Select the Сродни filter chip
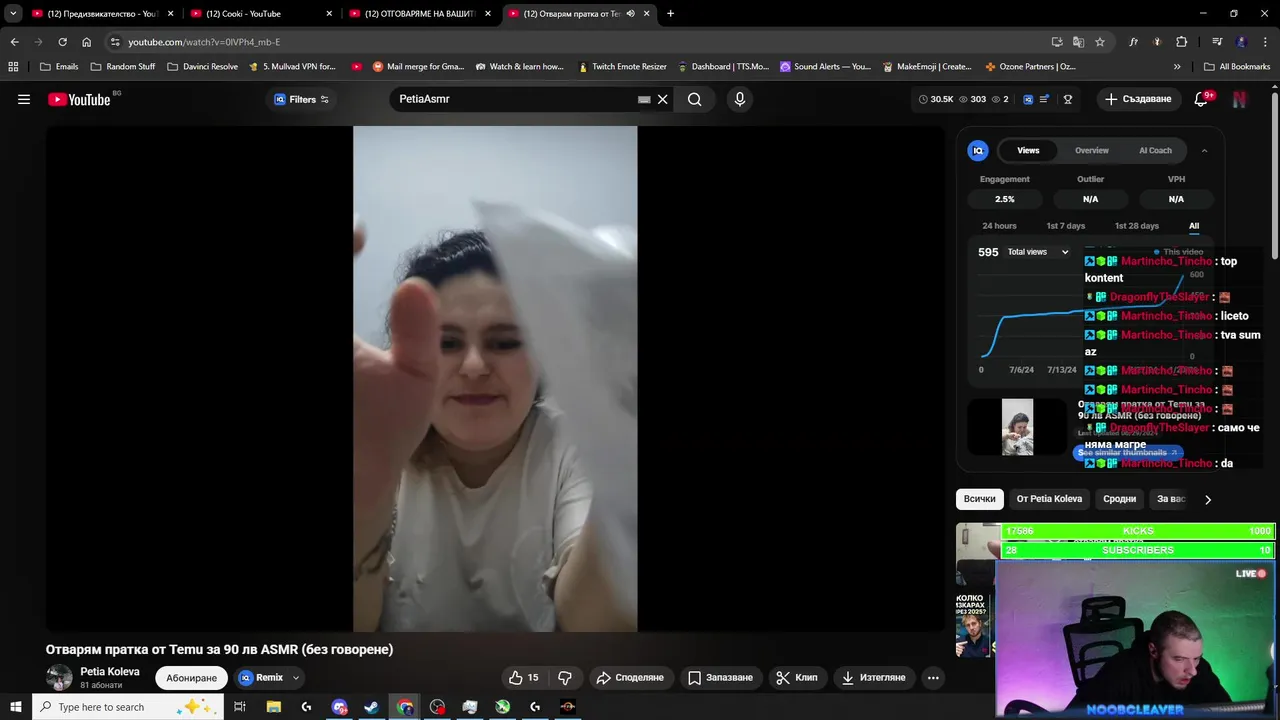Screen dimensions: 1280x720 coord(1119,499)
